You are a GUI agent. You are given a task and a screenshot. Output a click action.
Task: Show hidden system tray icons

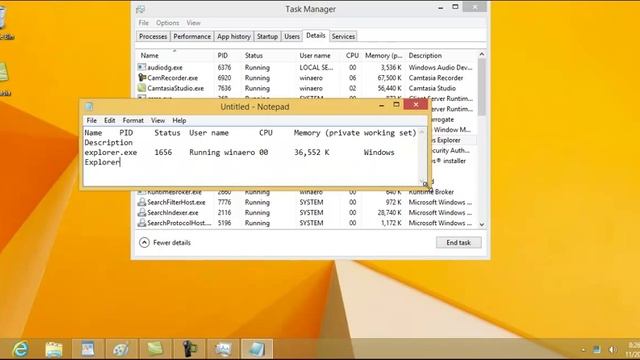tap(583, 350)
